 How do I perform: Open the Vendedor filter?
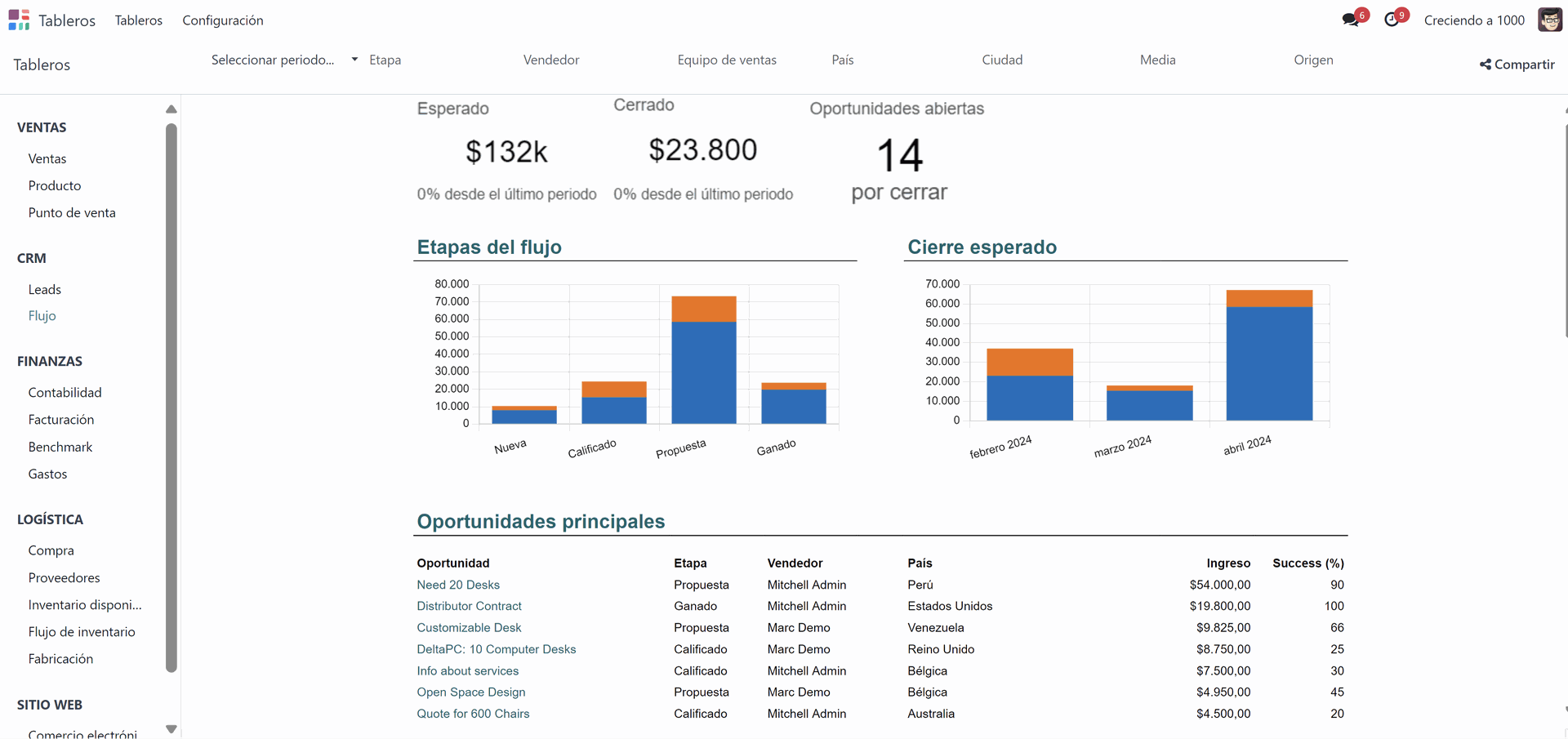point(551,59)
